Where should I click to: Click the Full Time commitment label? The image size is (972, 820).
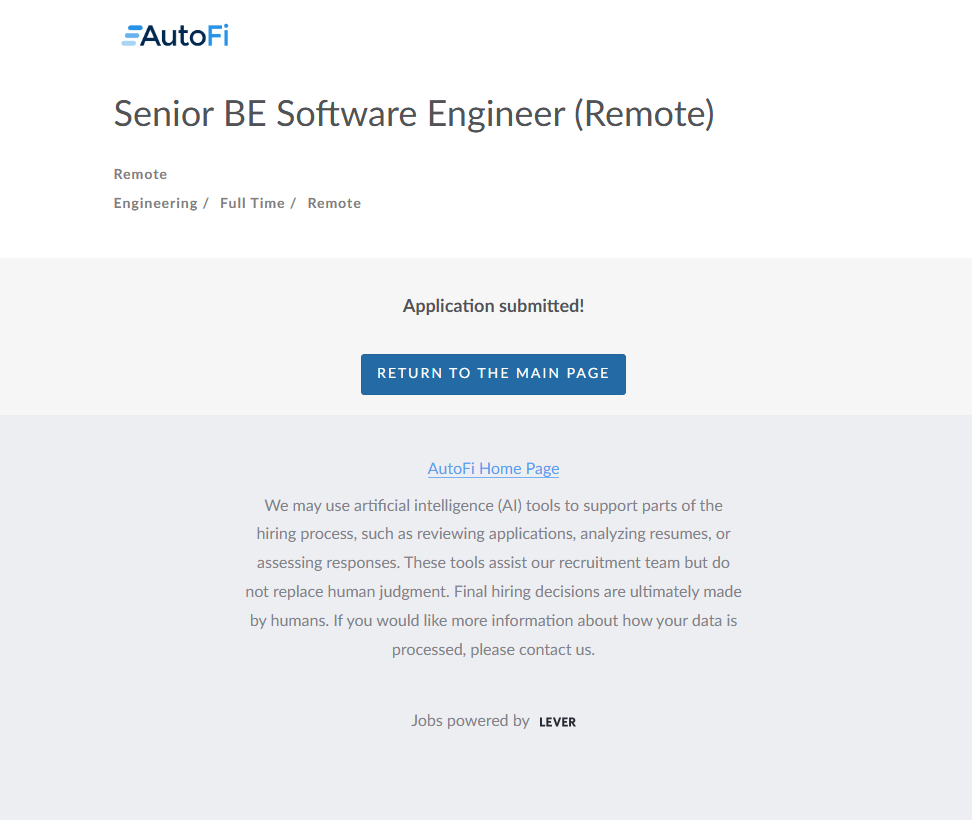click(252, 203)
